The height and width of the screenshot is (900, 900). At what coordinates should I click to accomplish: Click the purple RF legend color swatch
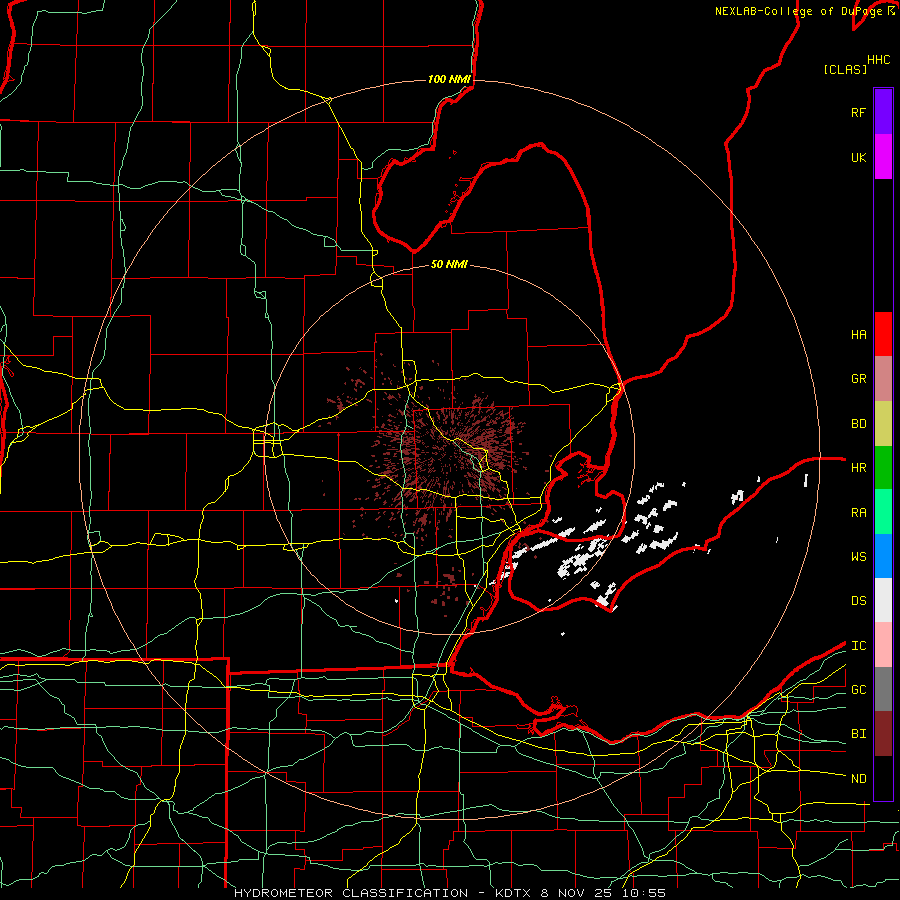pyautogui.click(x=883, y=112)
